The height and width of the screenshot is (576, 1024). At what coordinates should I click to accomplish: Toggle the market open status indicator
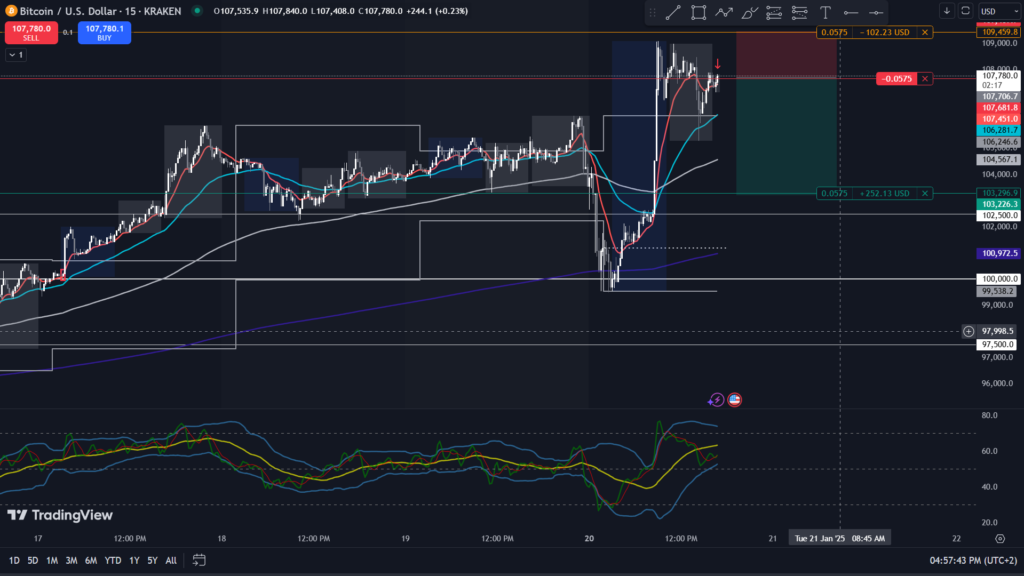[x=196, y=11]
